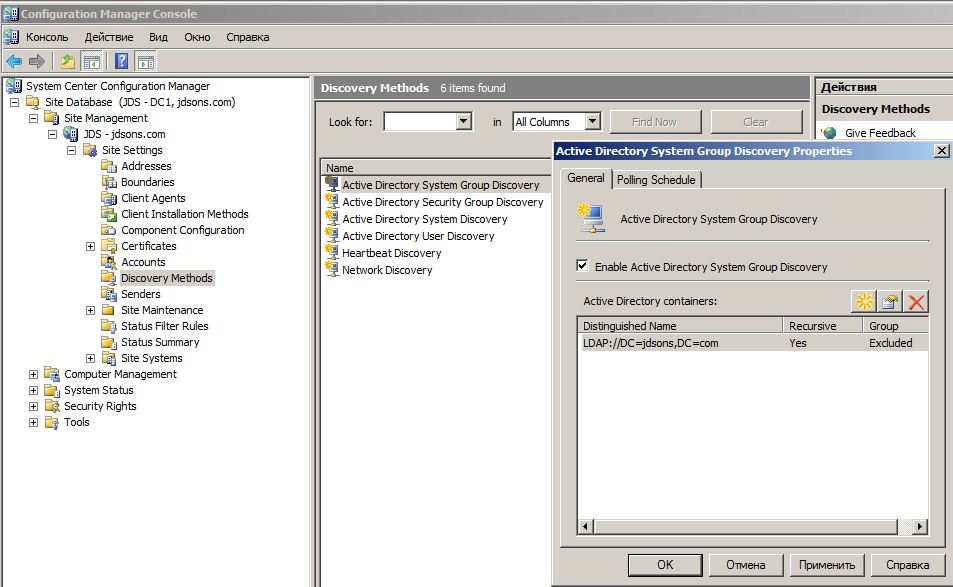Expand the System Status node
The height and width of the screenshot is (587, 953).
coord(33,390)
